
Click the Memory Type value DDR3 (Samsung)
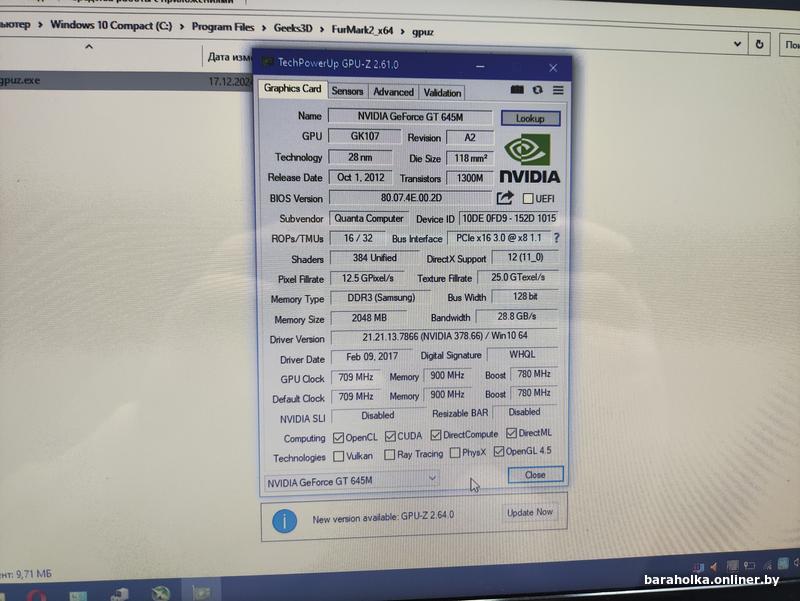(381, 297)
